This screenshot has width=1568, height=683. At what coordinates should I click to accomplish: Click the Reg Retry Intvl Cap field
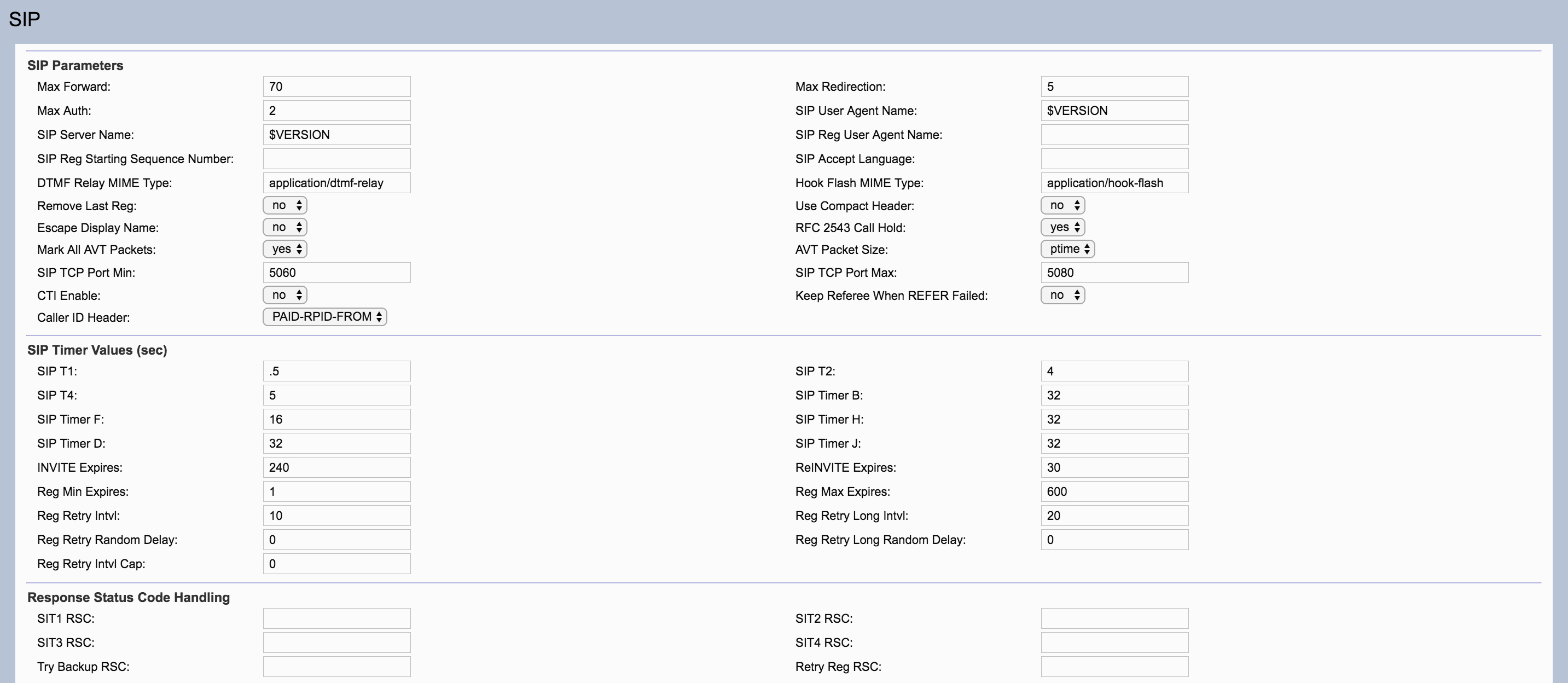tap(336, 564)
